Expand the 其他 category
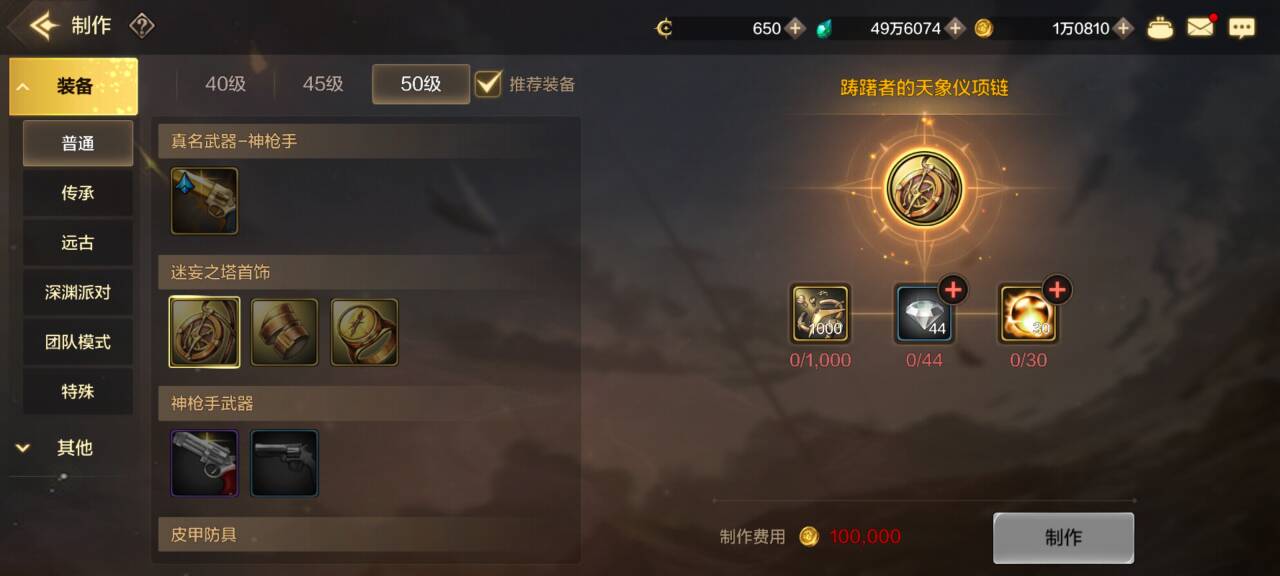Image resolution: width=1280 pixels, height=576 pixels. tap(73, 448)
